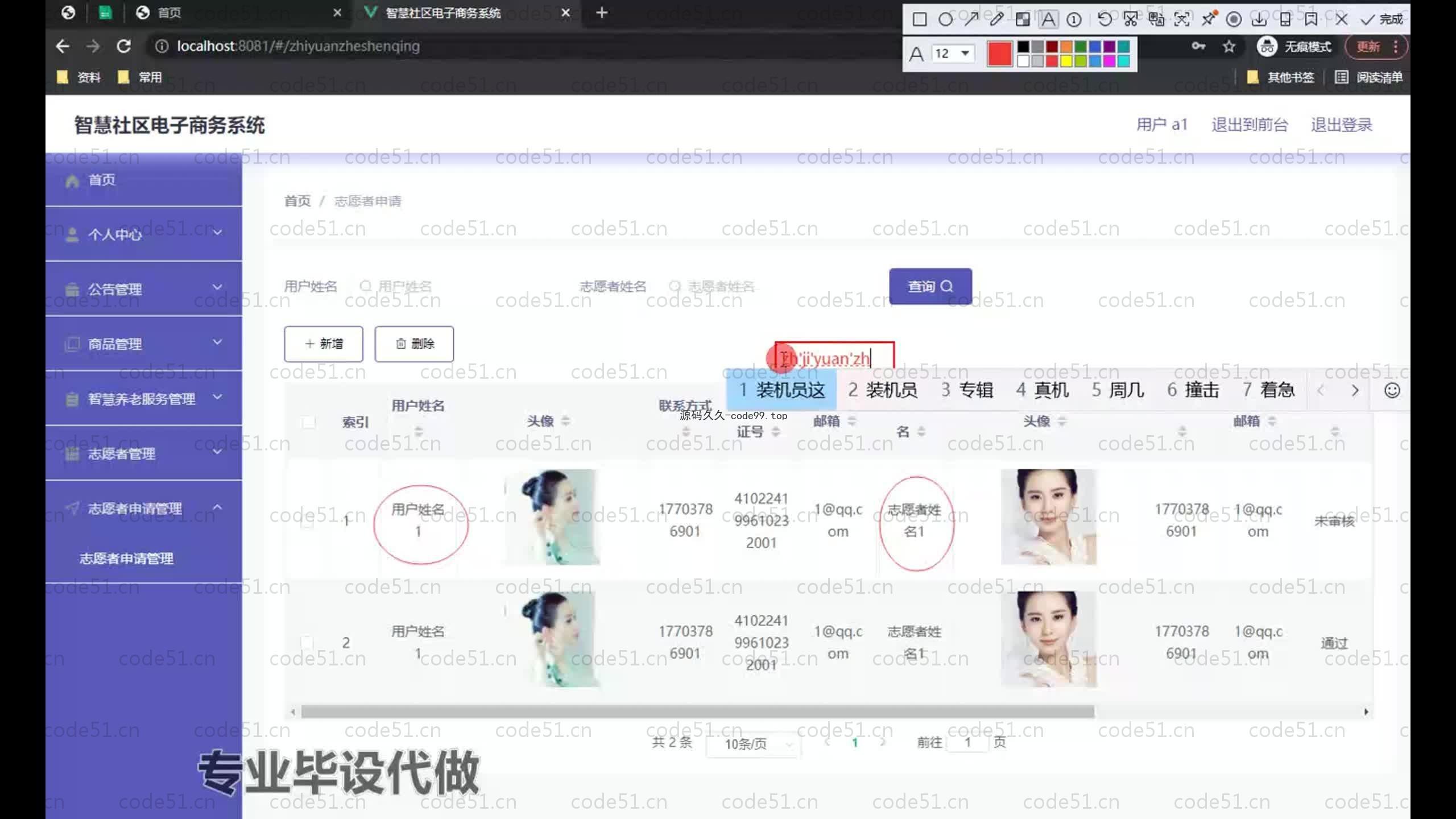
Task: Pick IME candidate 5 周几
Action: (1118, 390)
